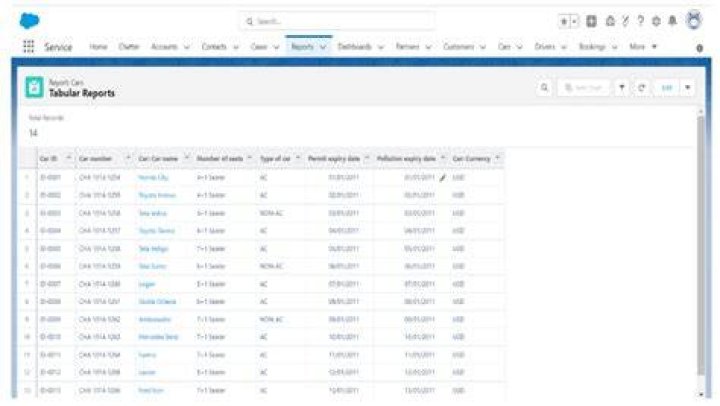The image size is (720, 406).
Task: Expand the Dashboards tab chevron
Action: pyautogui.click(x=380, y=47)
